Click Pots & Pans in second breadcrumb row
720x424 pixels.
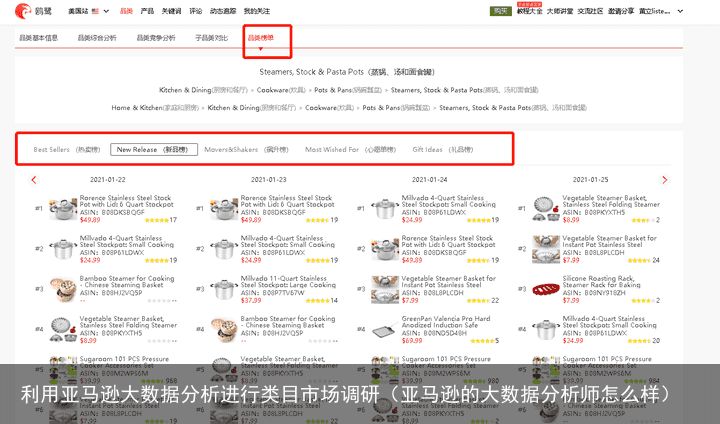click(x=380, y=107)
